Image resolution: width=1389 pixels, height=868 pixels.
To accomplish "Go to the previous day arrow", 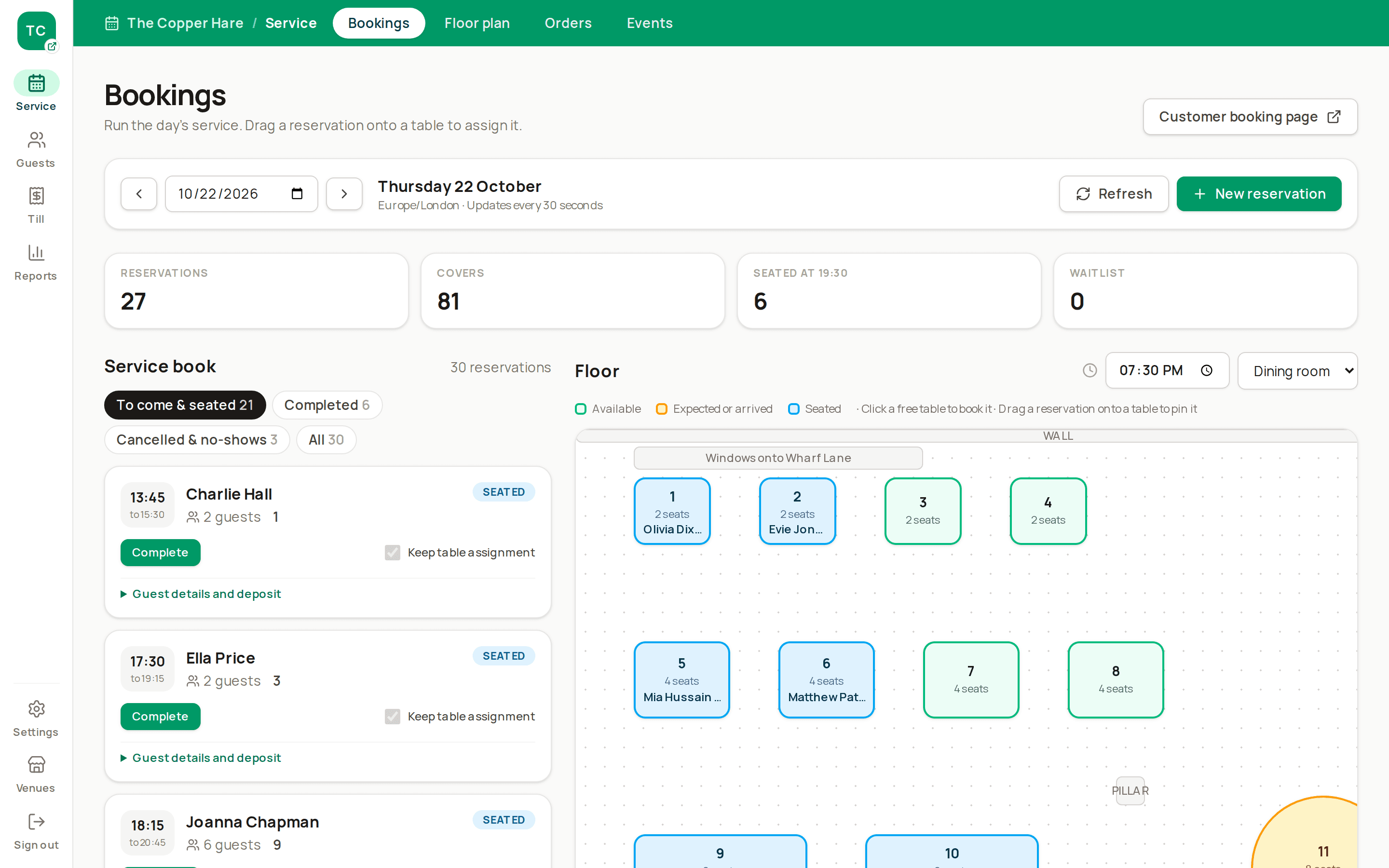I will click(x=139, y=194).
